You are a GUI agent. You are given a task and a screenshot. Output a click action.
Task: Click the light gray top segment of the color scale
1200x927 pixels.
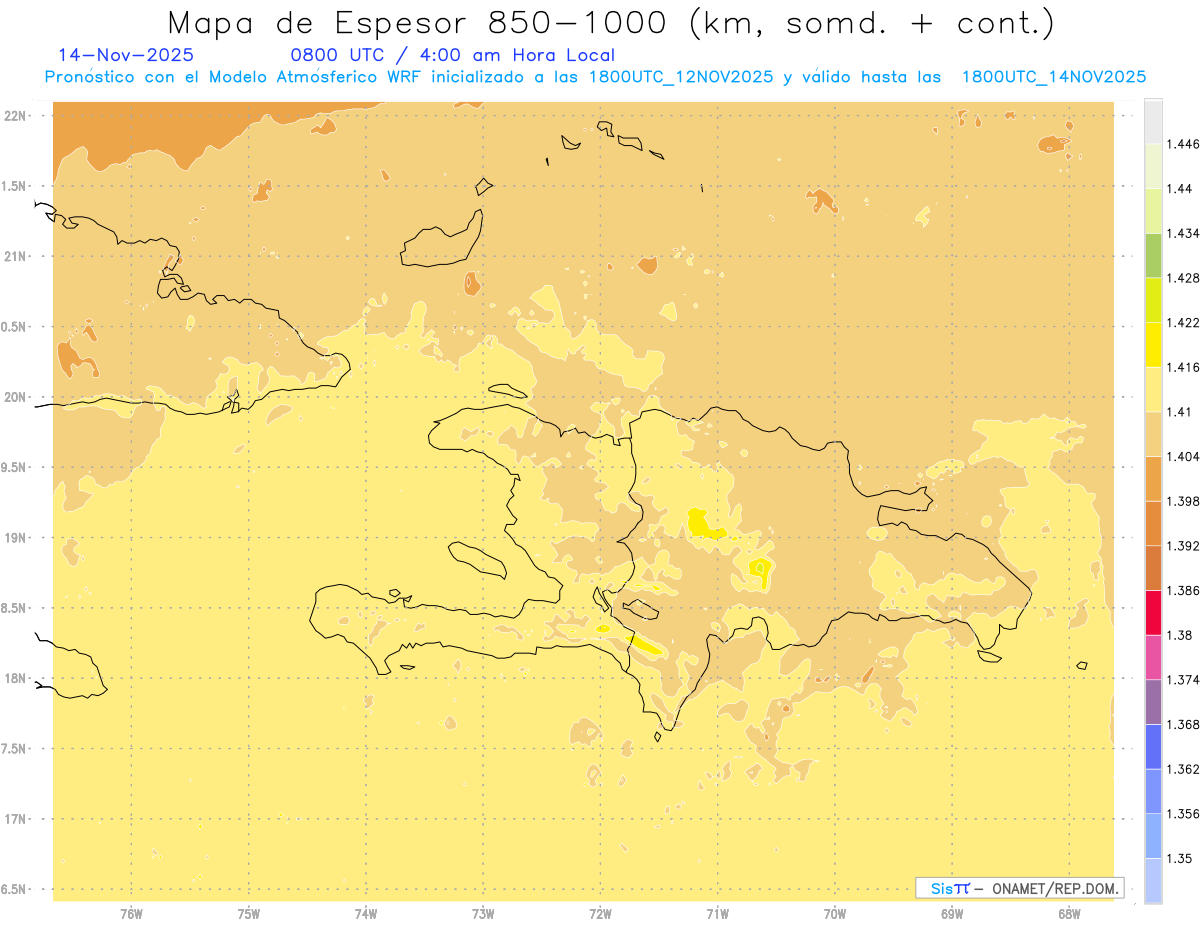coord(1153,121)
